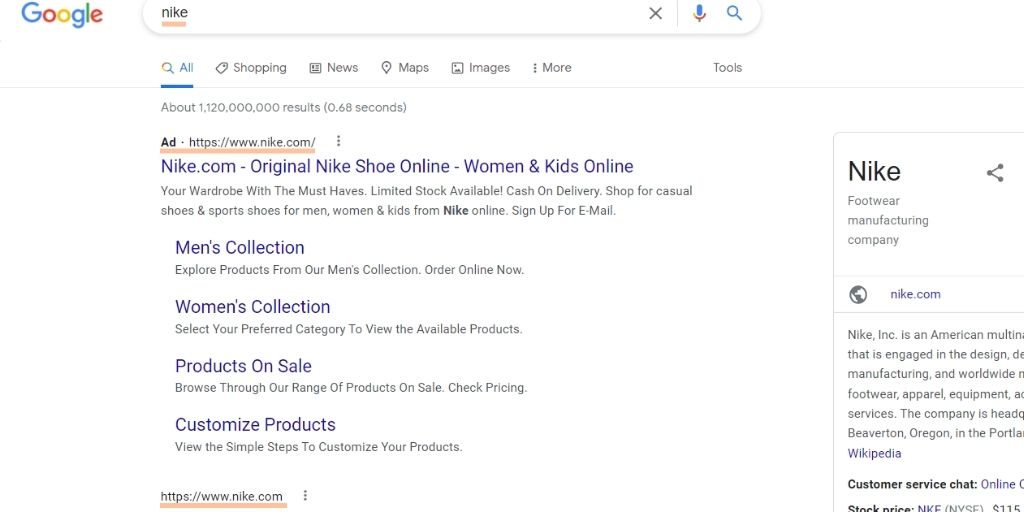Open the Maps tab
The image size is (1024, 512).
pyautogui.click(x=405, y=68)
